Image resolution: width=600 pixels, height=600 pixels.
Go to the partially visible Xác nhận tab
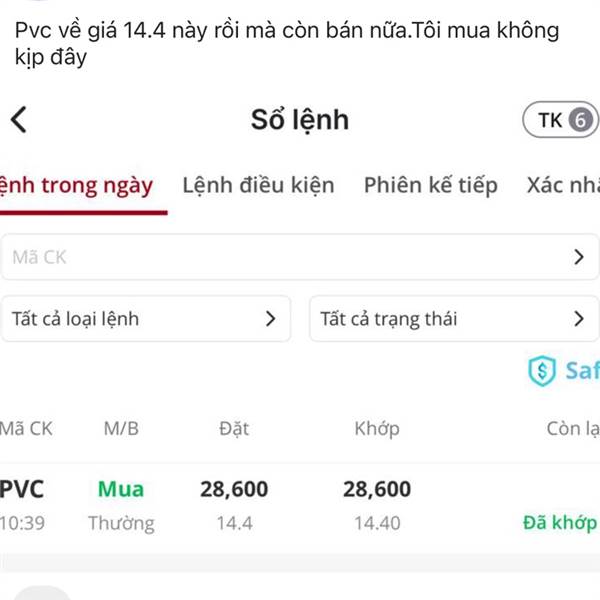562,185
